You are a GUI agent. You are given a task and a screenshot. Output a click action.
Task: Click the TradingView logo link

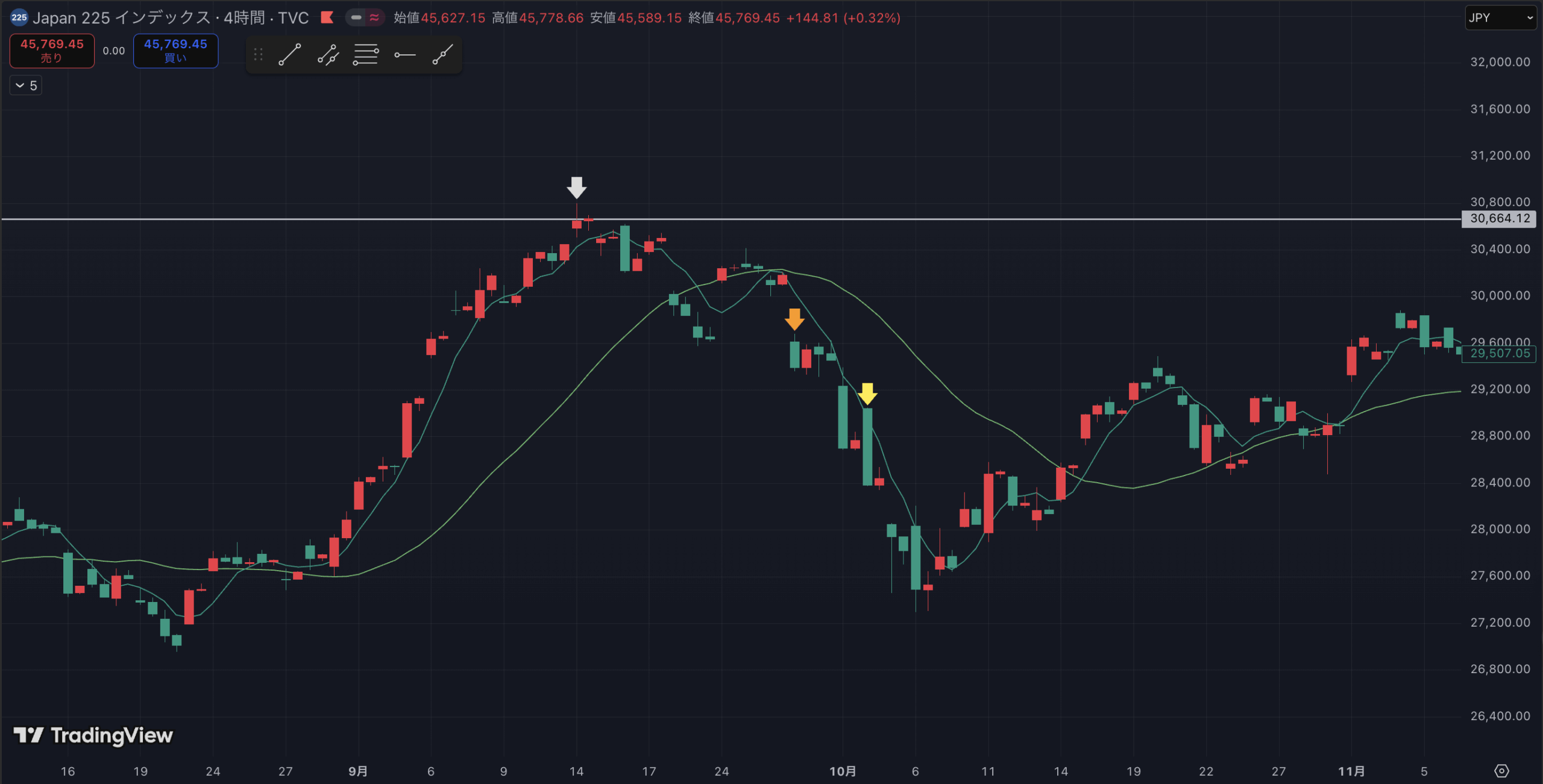(x=93, y=735)
